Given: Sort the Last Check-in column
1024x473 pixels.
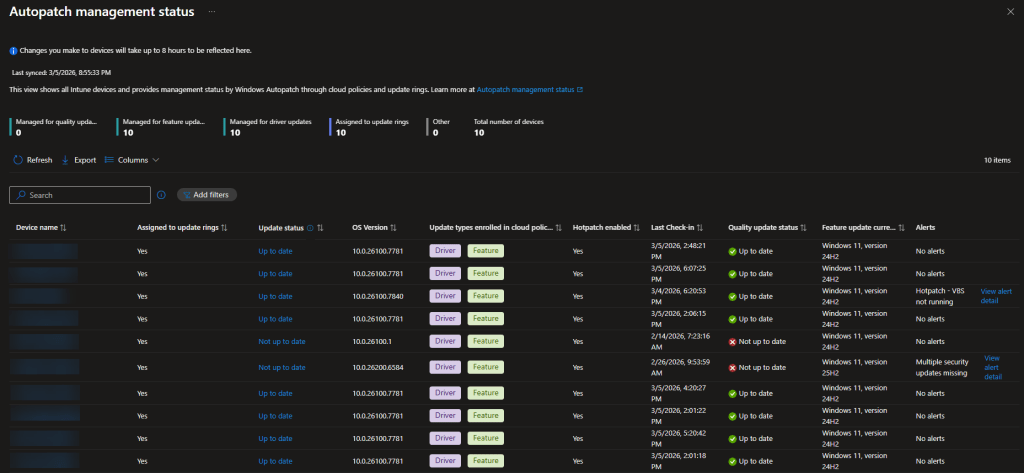Looking at the screenshot, I should pos(699,228).
